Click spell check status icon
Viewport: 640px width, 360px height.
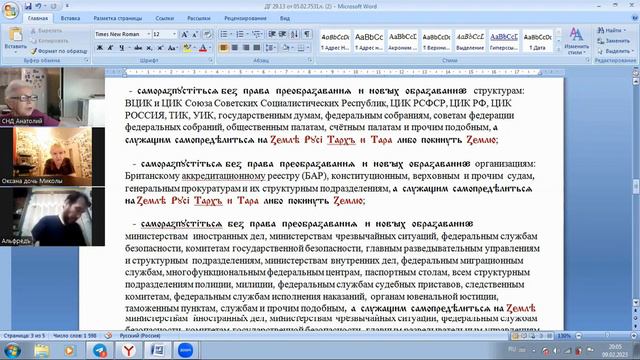coord(108,336)
